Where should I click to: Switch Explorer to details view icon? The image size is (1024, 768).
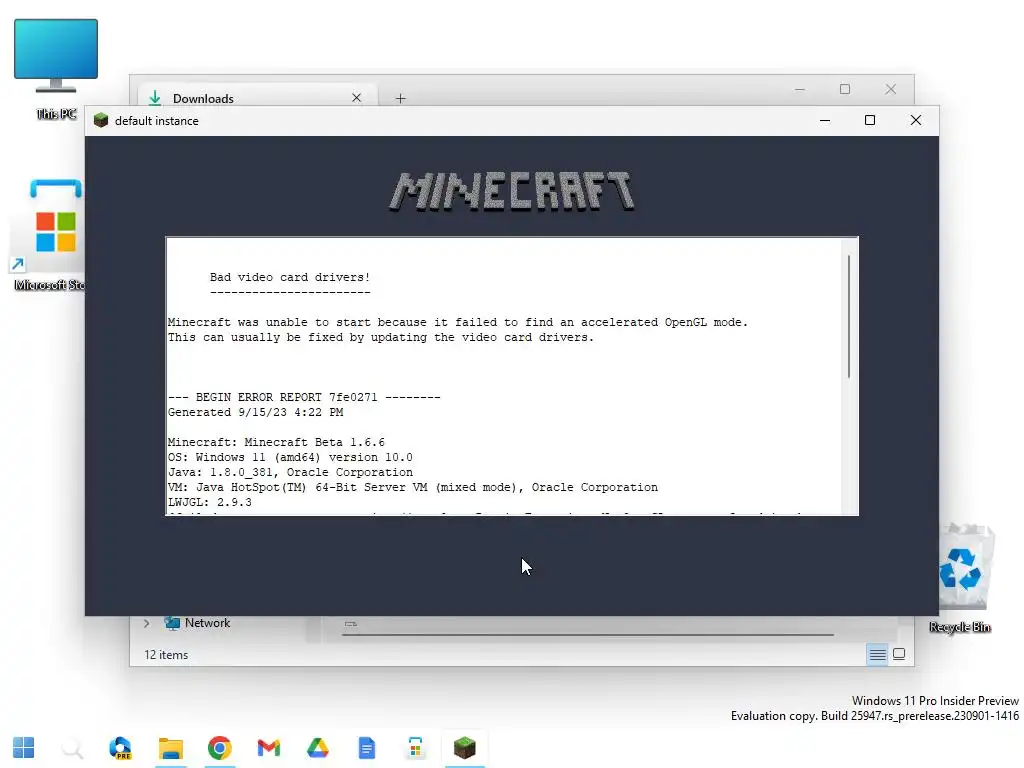click(x=877, y=654)
